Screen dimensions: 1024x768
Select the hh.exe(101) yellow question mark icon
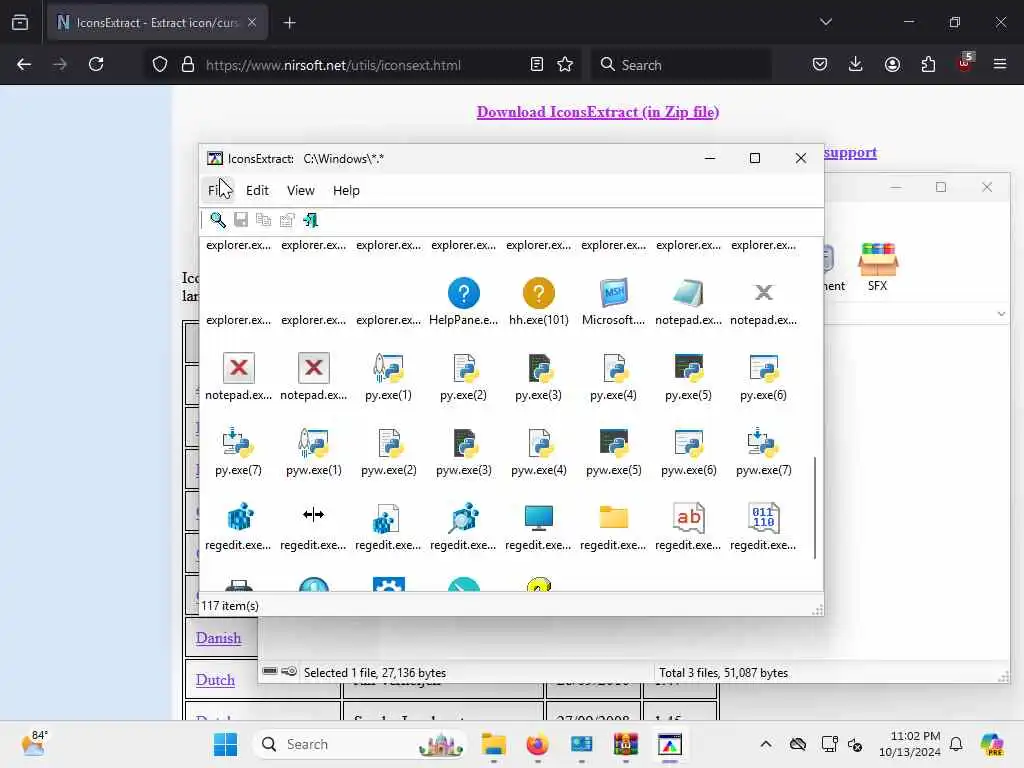pos(539,293)
